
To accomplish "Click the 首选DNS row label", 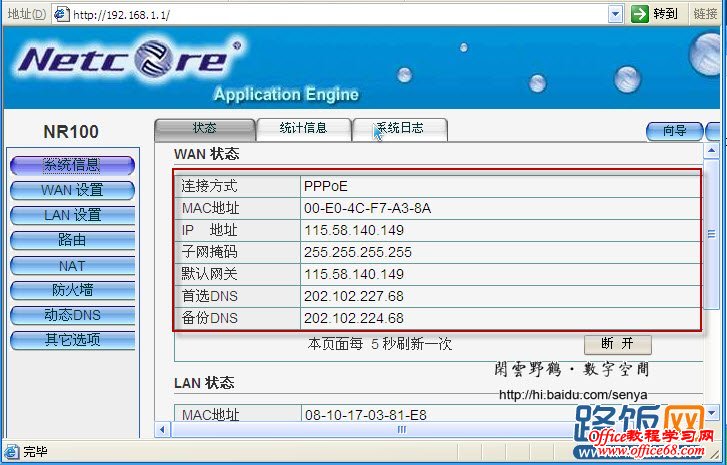I will coord(209,296).
